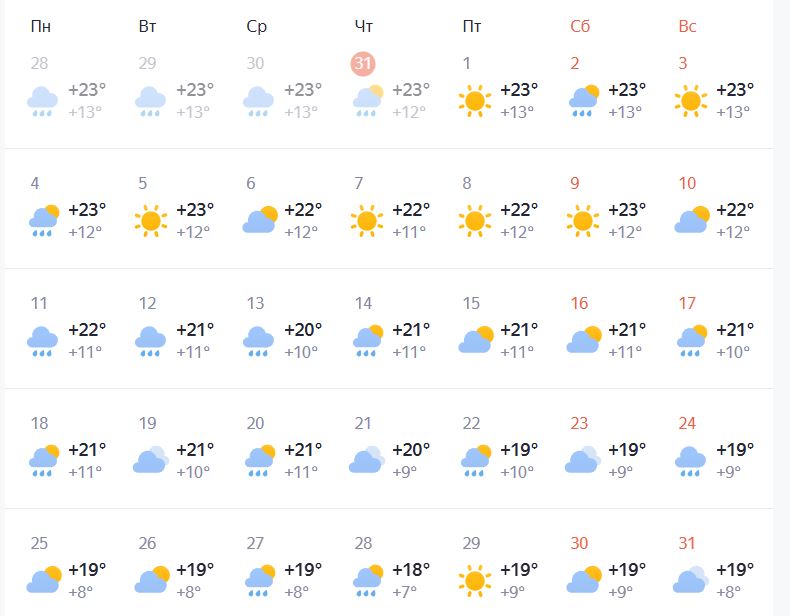
Task: Click the sunny icon on Sunday day 3
Action: coord(691,99)
